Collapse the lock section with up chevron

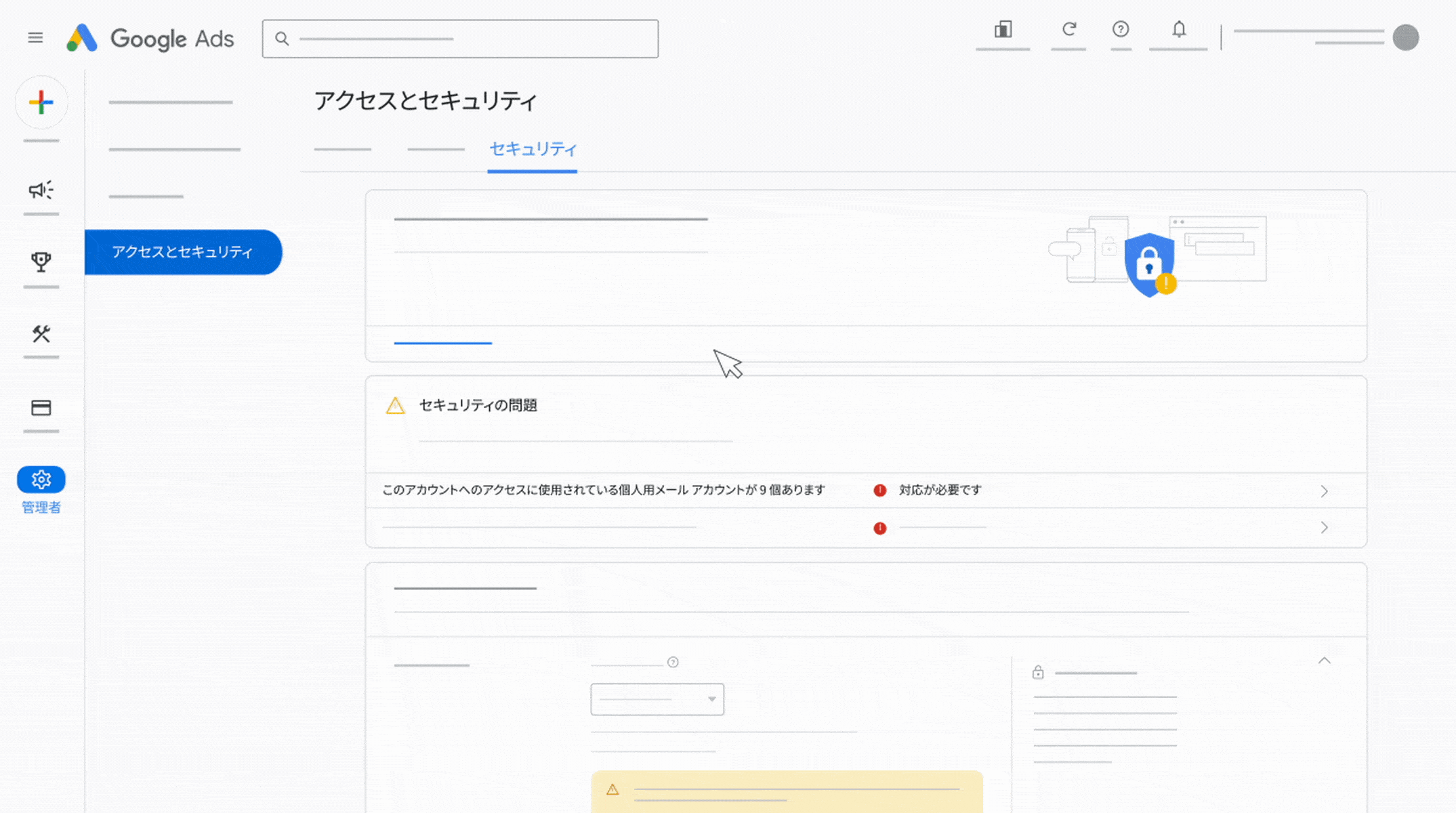pos(1324,661)
